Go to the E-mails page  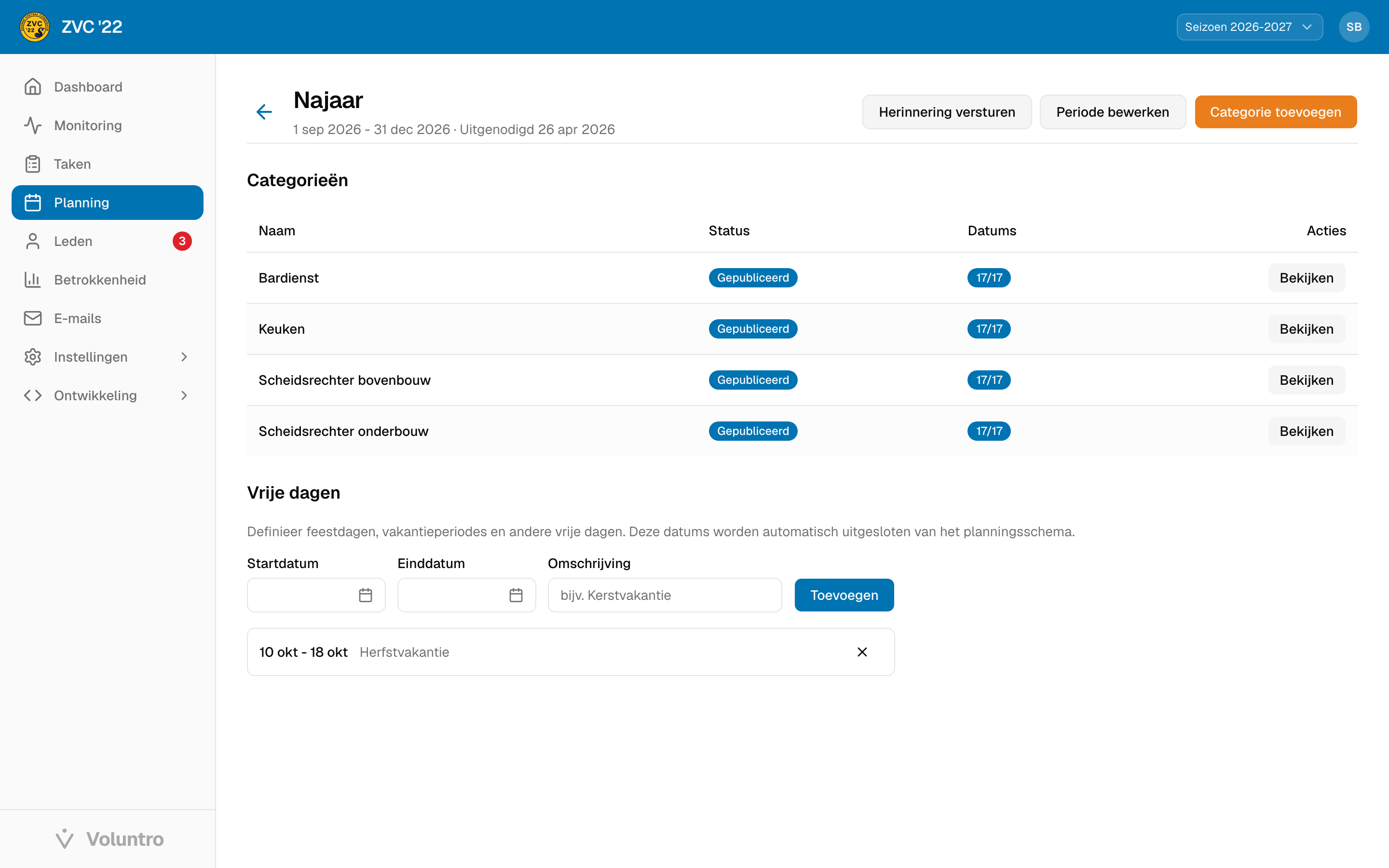click(x=108, y=318)
